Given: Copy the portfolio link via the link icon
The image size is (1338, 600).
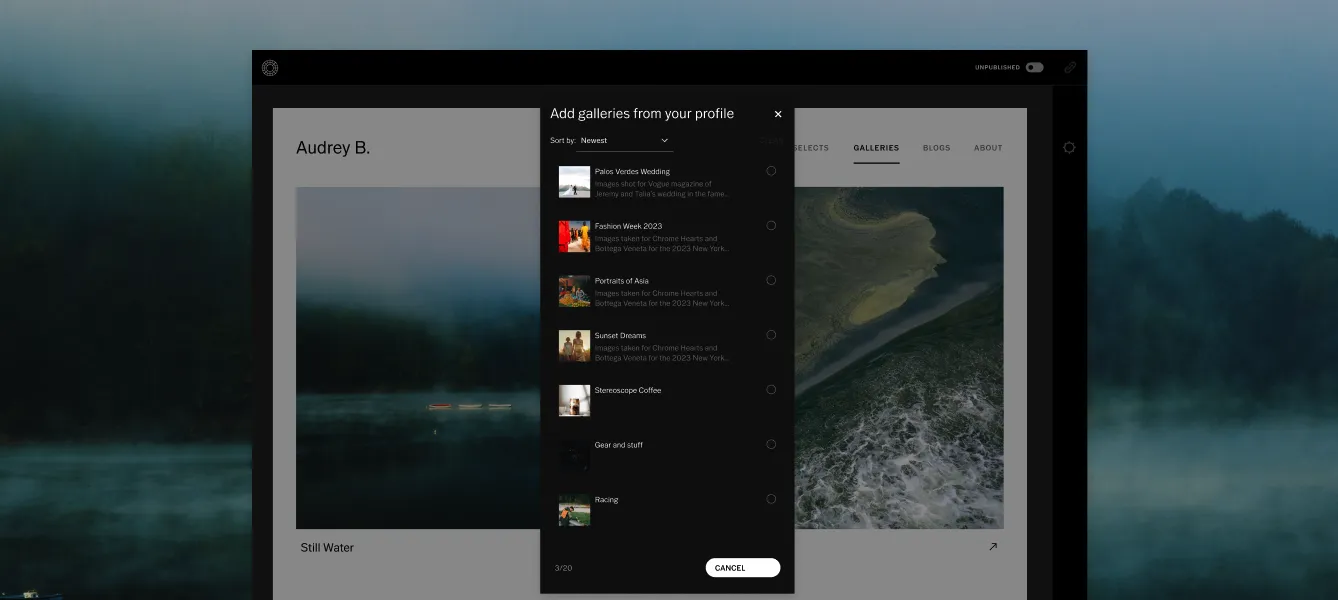Looking at the screenshot, I should click(1069, 68).
